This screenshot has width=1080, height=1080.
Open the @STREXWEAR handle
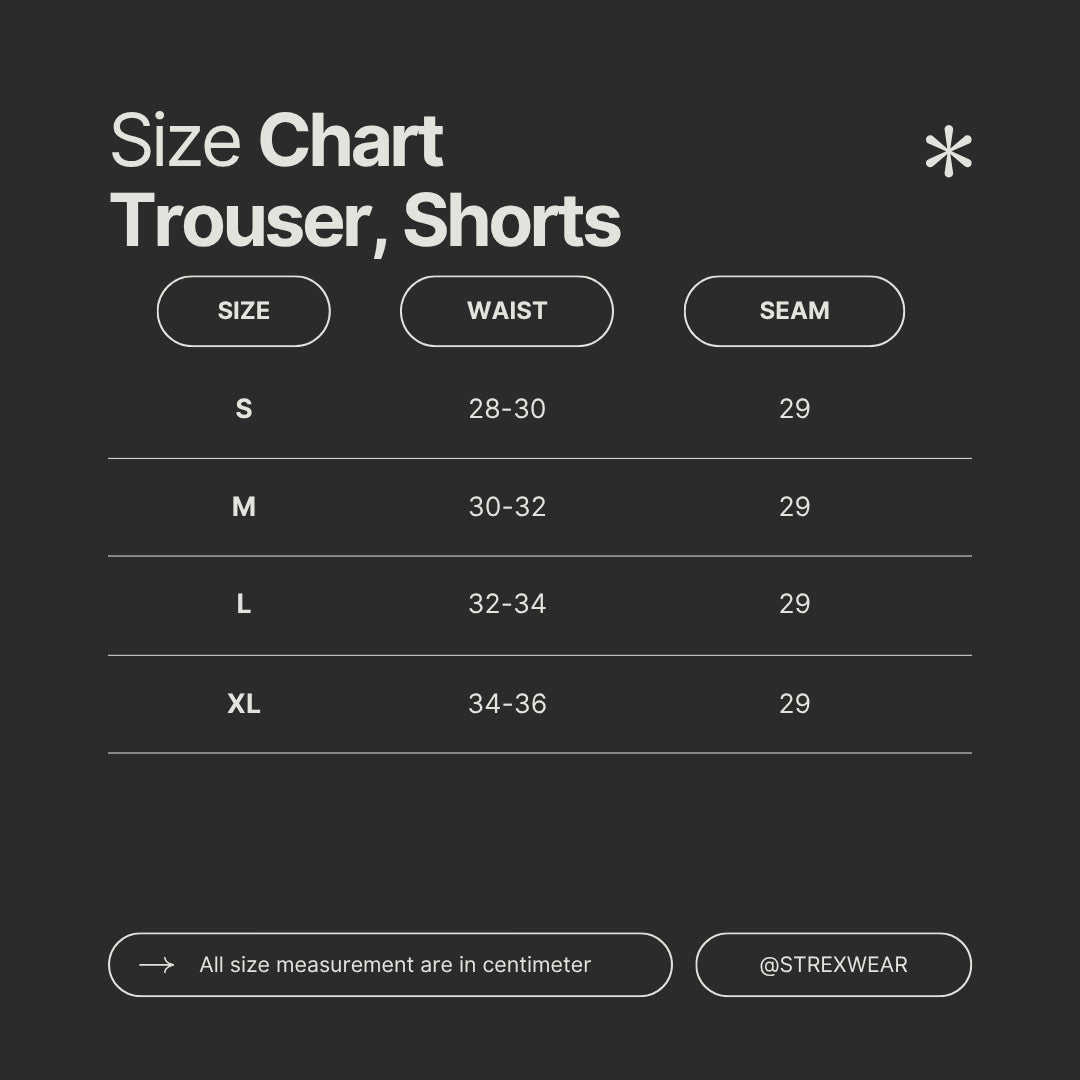(x=833, y=965)
